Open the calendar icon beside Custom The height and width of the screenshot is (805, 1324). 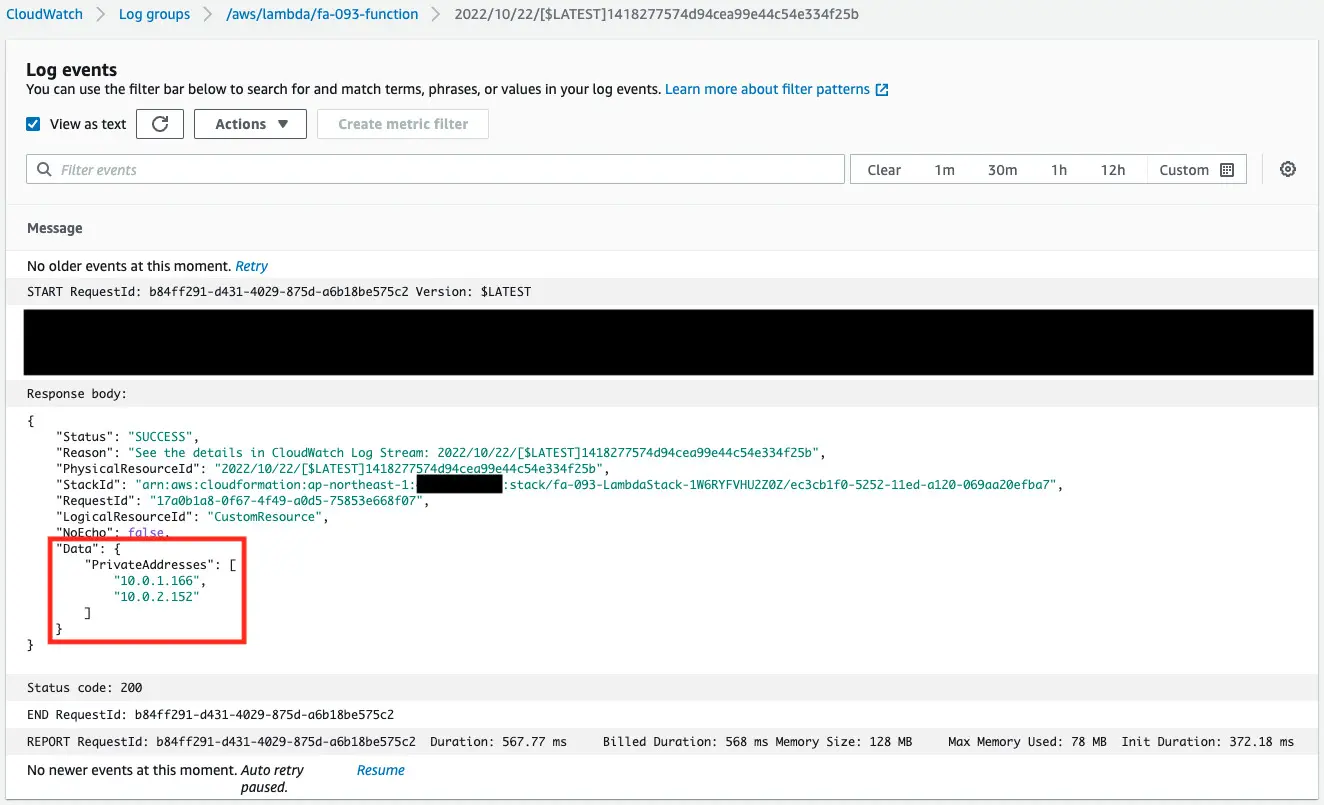point(1230,169)
